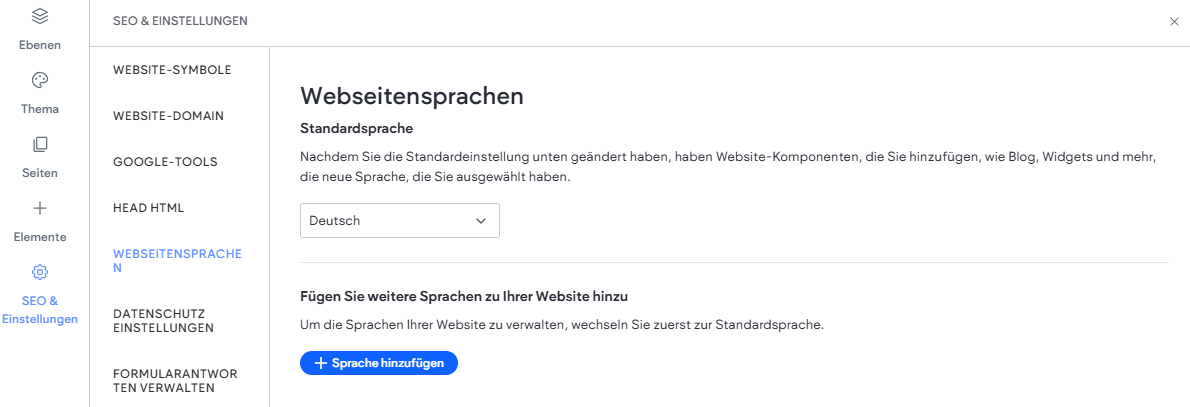Open the Ebenen layers icon
Image resolution: width=1190 pixels, height=407 pixels.
click(40, 16)
